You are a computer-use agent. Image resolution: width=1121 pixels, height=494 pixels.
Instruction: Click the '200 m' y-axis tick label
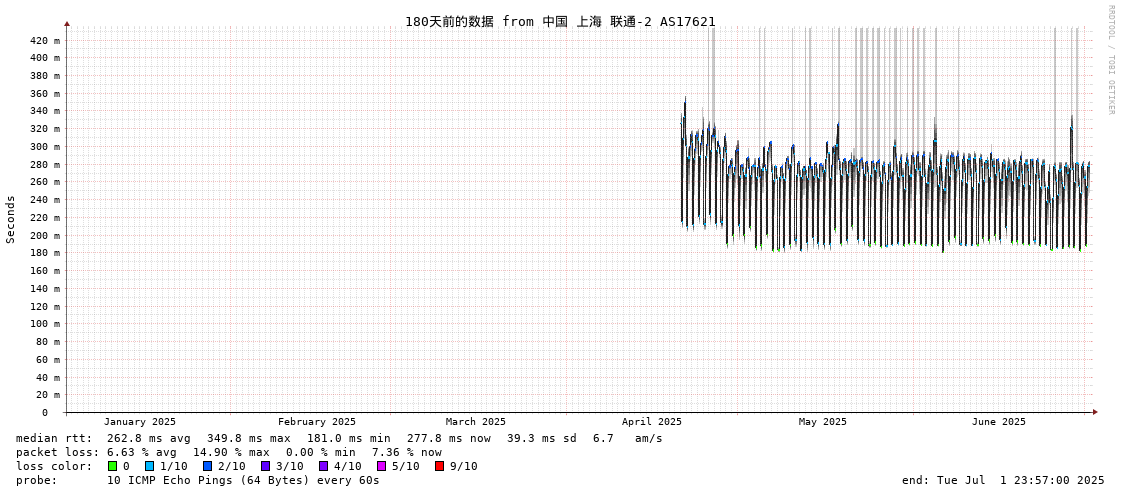pyautogui.click(x=45, y=235)
